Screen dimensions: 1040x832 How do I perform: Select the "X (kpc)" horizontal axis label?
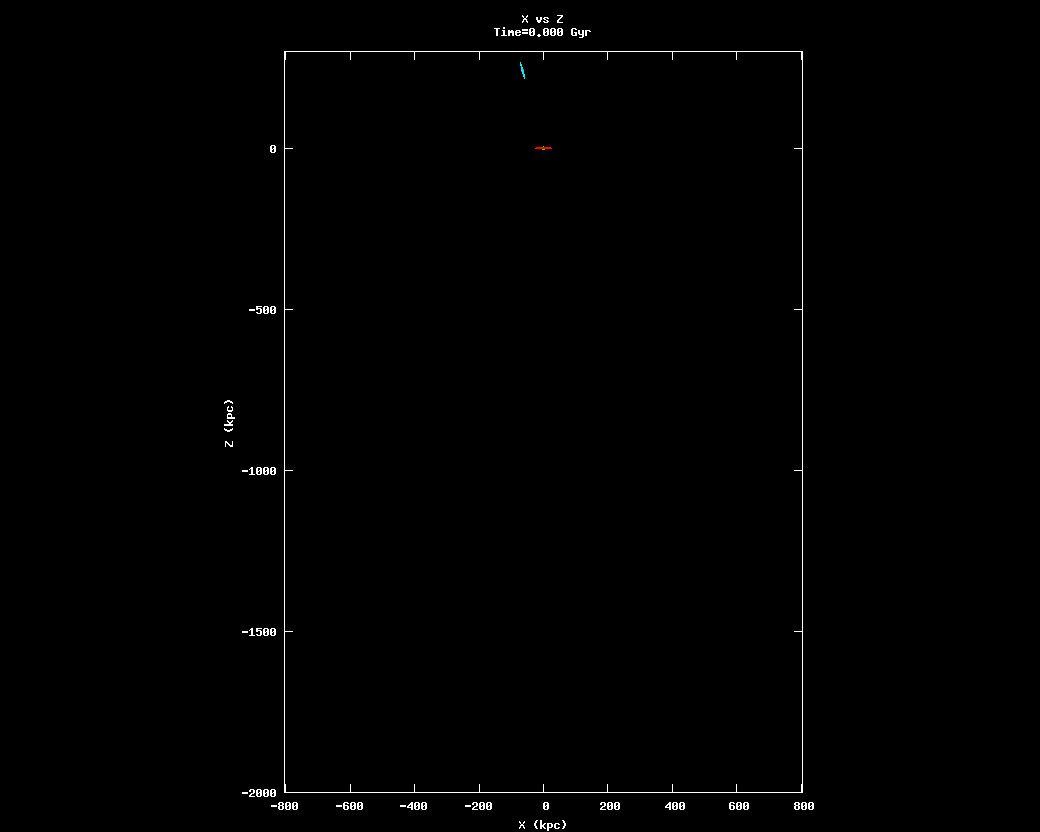542,825
